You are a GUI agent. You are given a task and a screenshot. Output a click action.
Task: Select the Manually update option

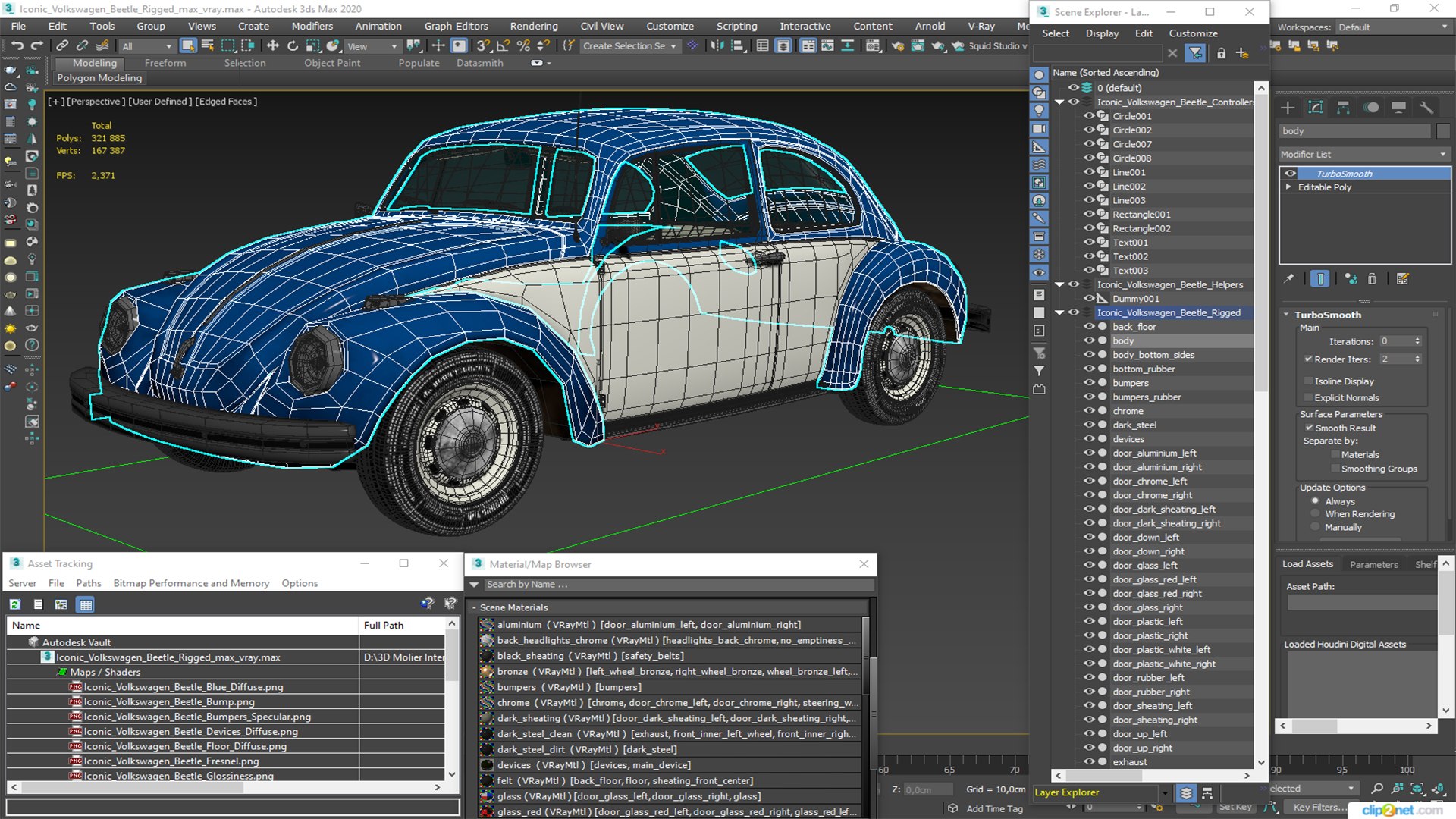click(1316, 527)
